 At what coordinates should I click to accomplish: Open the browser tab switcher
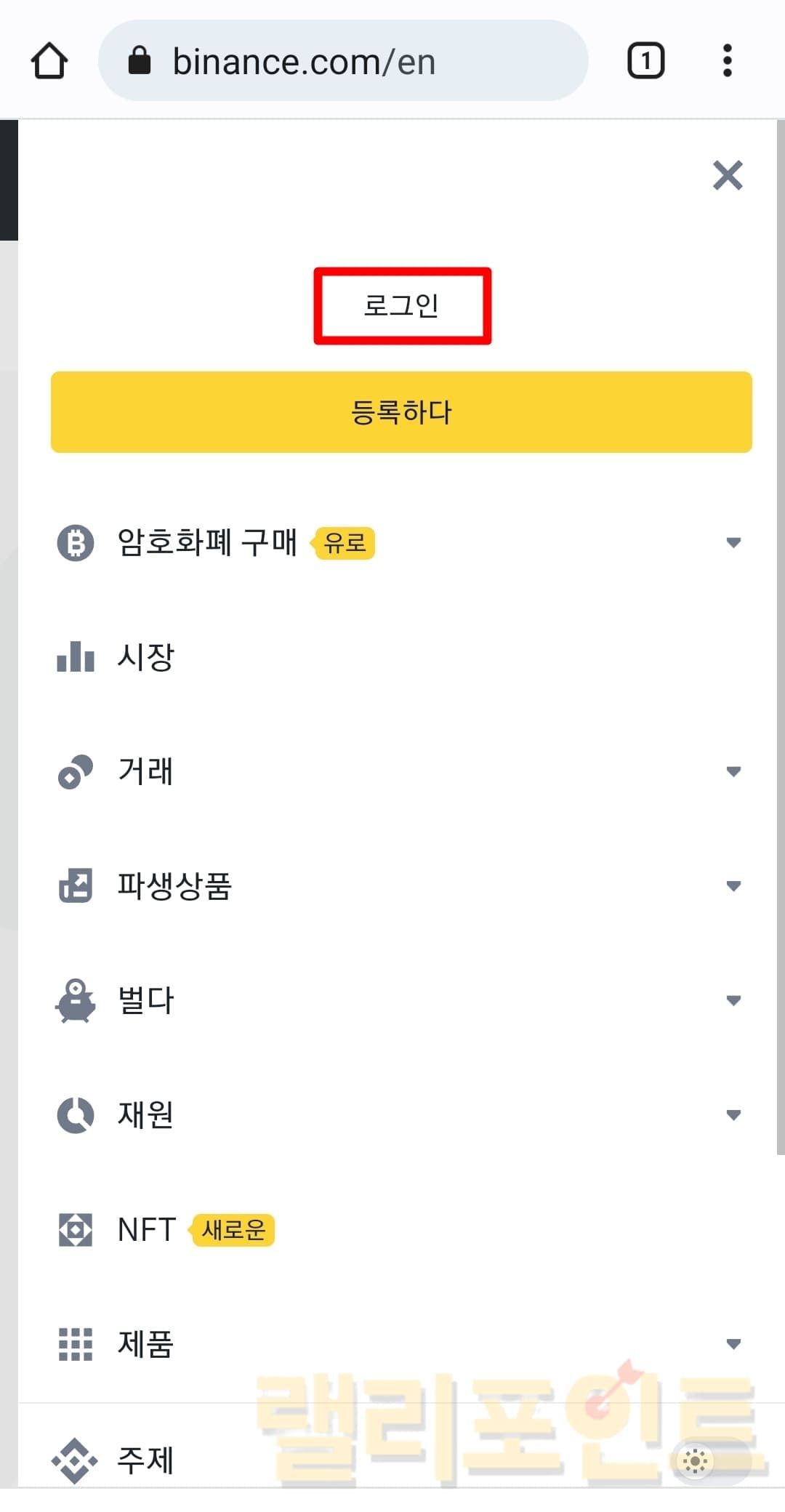(645, 61)
